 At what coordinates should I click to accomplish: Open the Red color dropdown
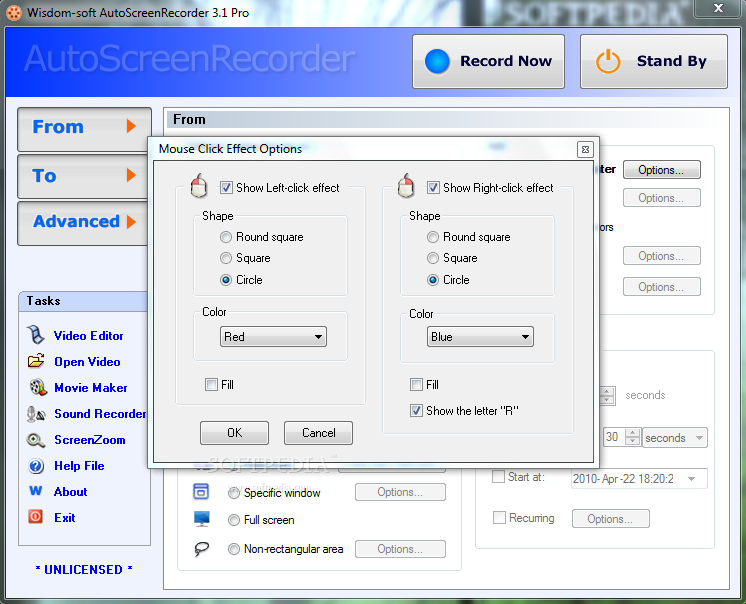click(x=273, y=337)
